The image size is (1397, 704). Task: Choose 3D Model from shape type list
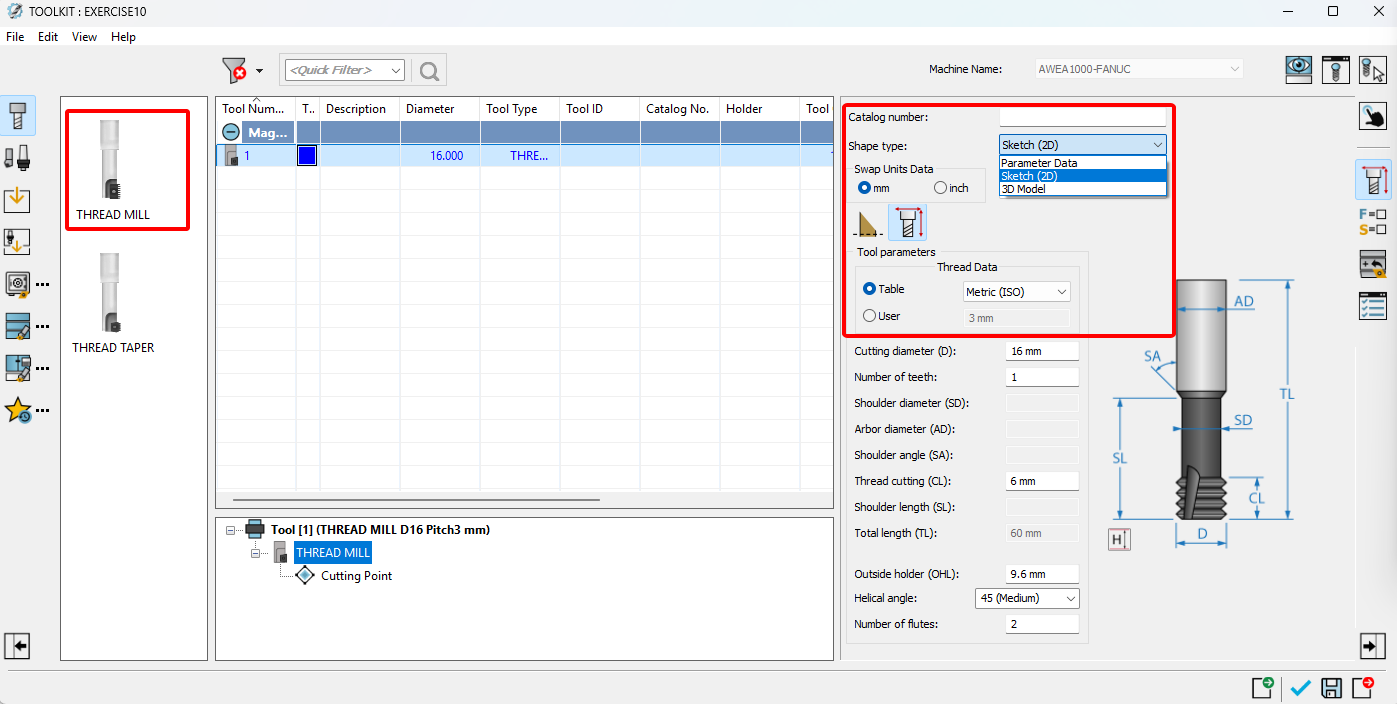click(1023, 189)
